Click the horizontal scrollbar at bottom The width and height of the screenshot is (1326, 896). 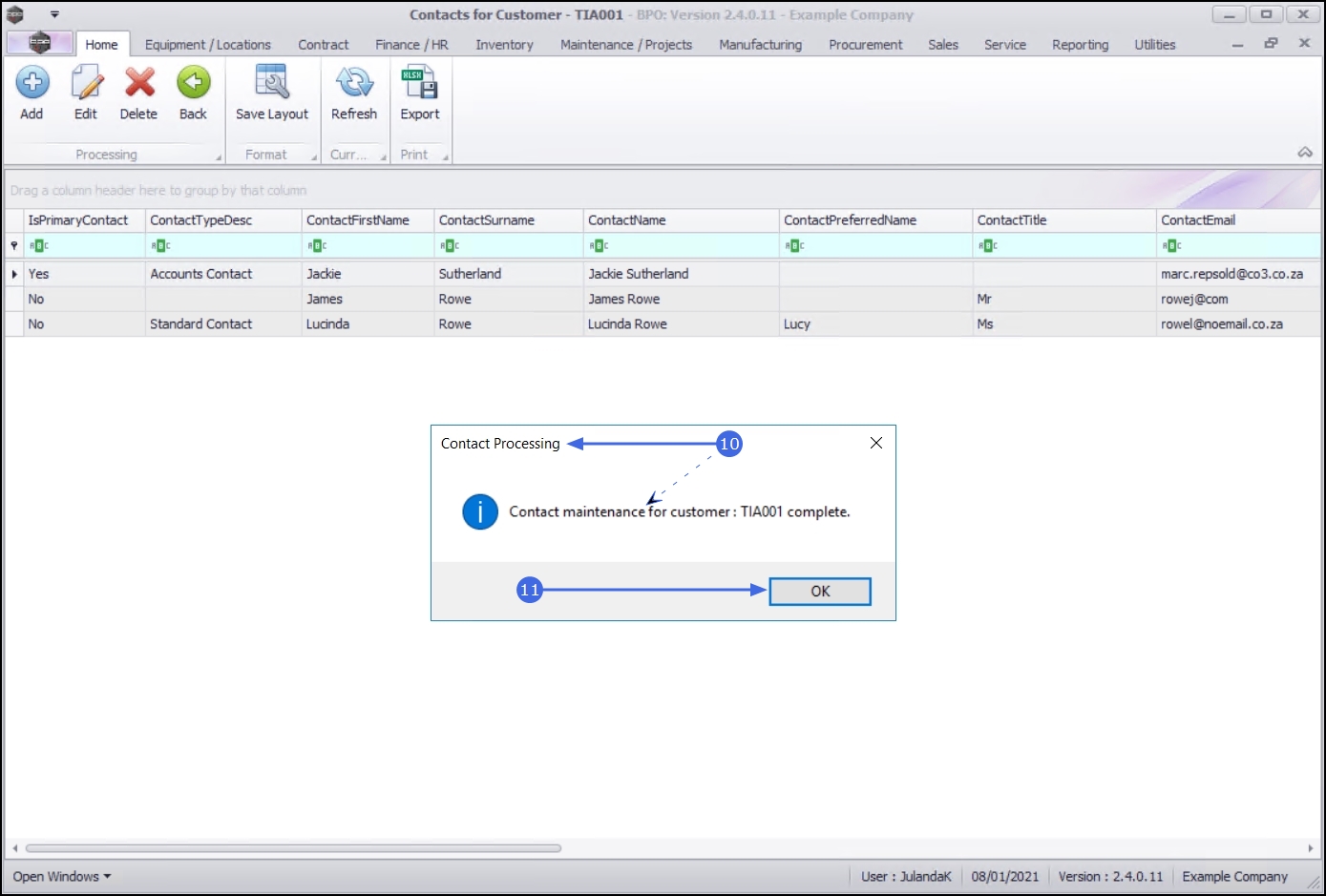pyautogui.click(x=293, y=847)
